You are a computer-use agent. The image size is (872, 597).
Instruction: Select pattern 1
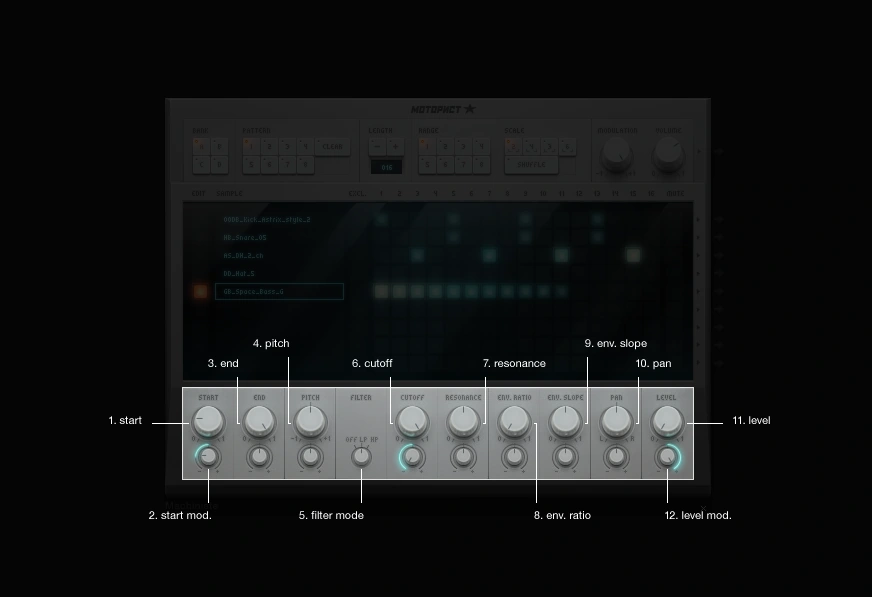pos(251,147)
